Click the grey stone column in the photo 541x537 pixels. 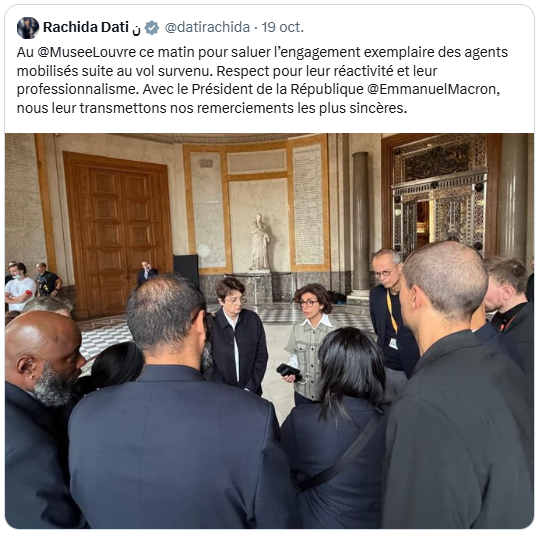[360, 223]
